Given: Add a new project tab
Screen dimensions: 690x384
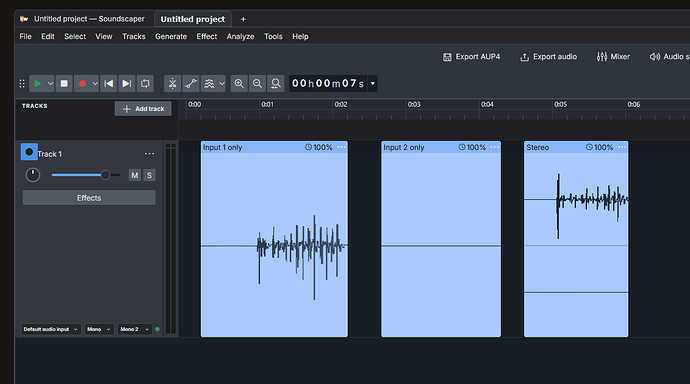Looking at the screenshot, I should (x=243, y=19).
